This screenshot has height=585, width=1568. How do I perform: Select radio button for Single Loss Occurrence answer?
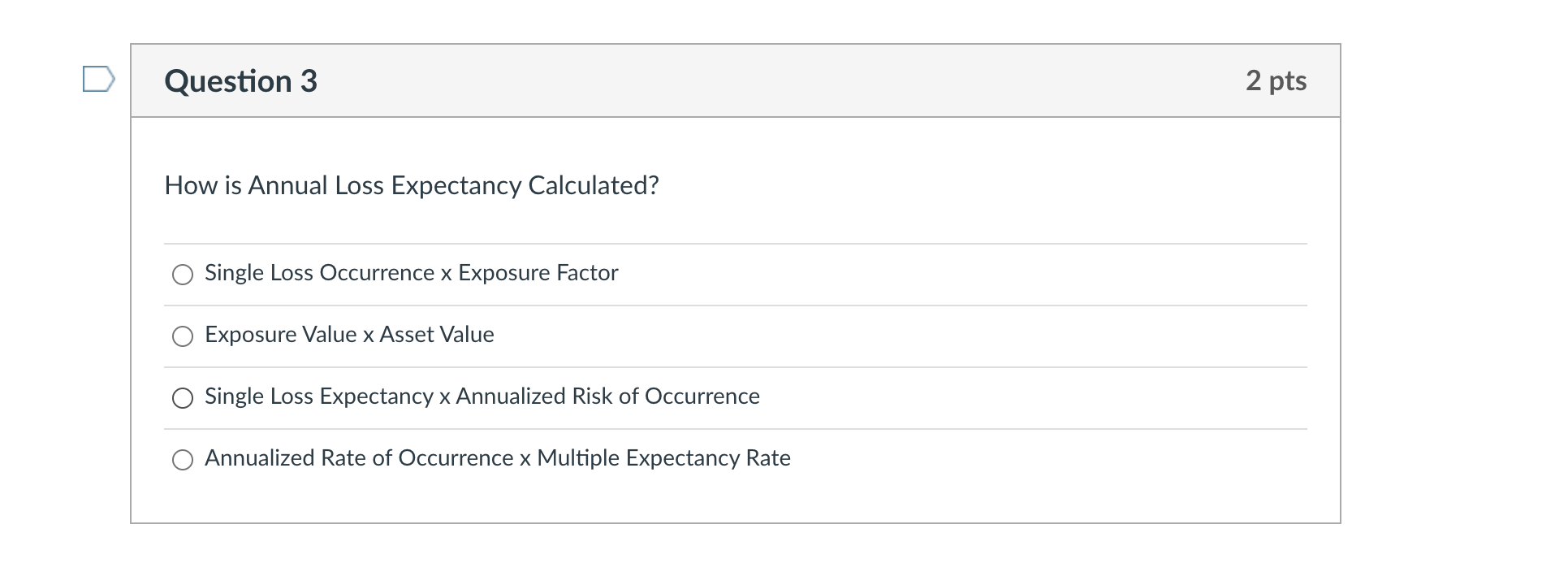pos(183,275)
